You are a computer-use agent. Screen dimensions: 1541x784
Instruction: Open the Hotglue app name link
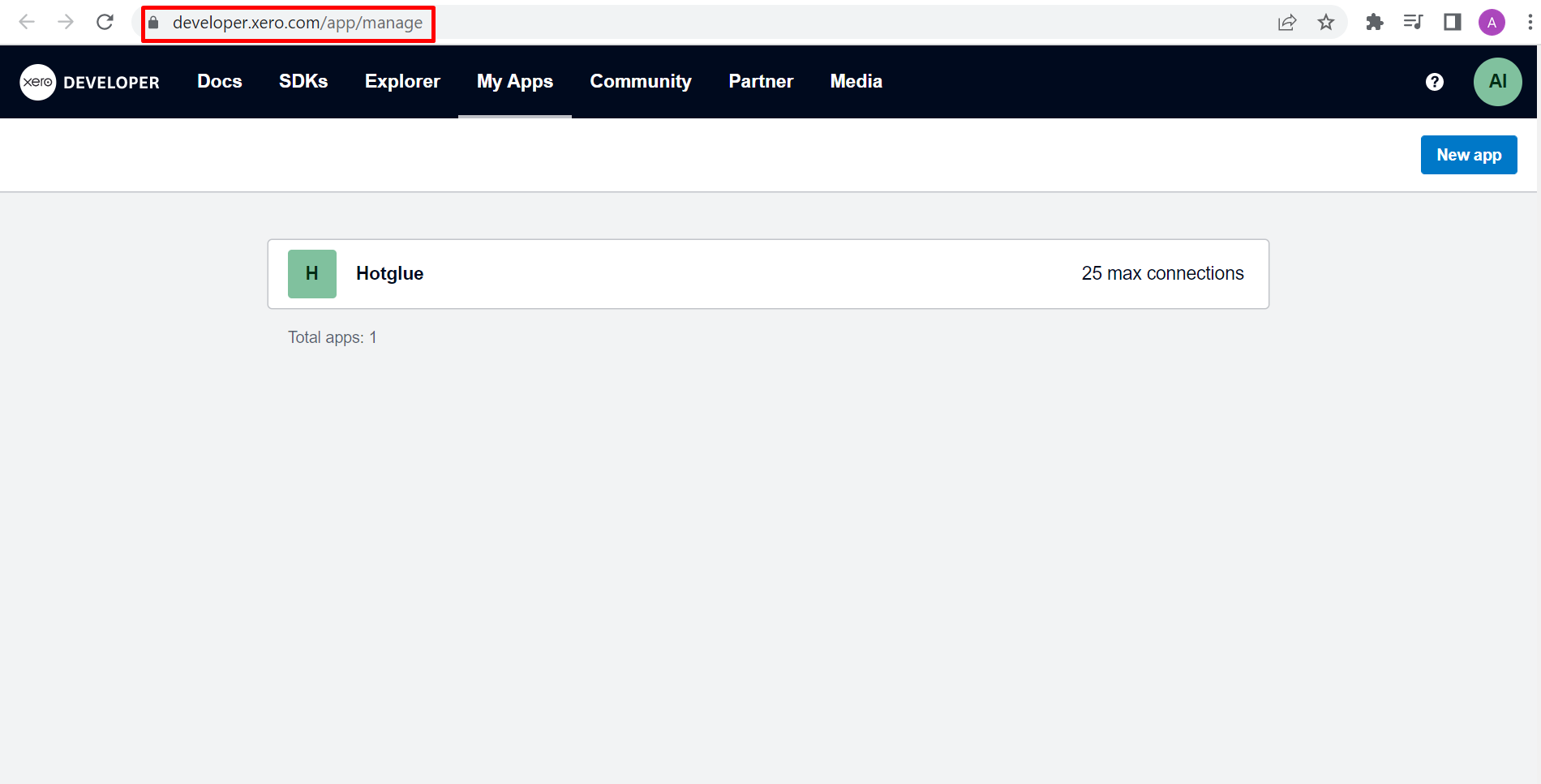(x=390, y=274)
